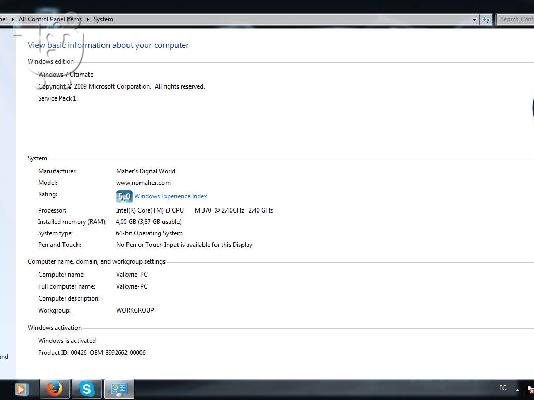Select the manufacturer Digital World value

click(146, 171)
